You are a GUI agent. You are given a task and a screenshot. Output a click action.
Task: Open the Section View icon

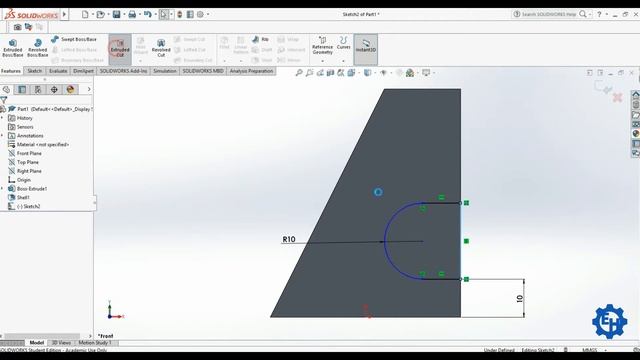tap(330, 73)
